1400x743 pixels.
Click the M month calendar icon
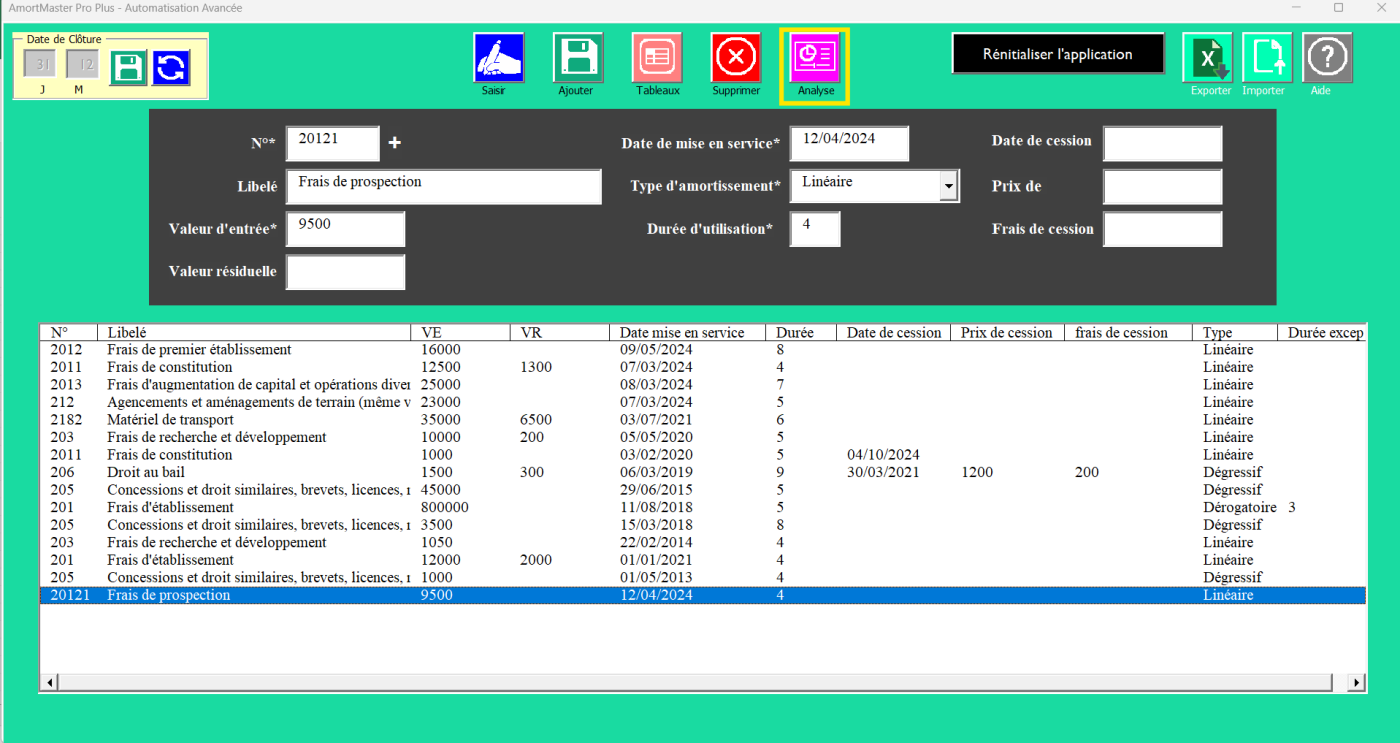(x=83, y=63)
